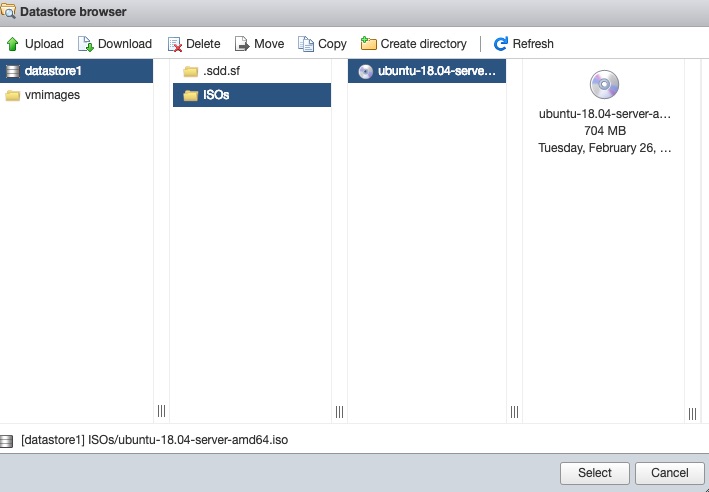Click the Refresh toolbar label
This screenshot has width=709, height=492.
tap(533, 44)
